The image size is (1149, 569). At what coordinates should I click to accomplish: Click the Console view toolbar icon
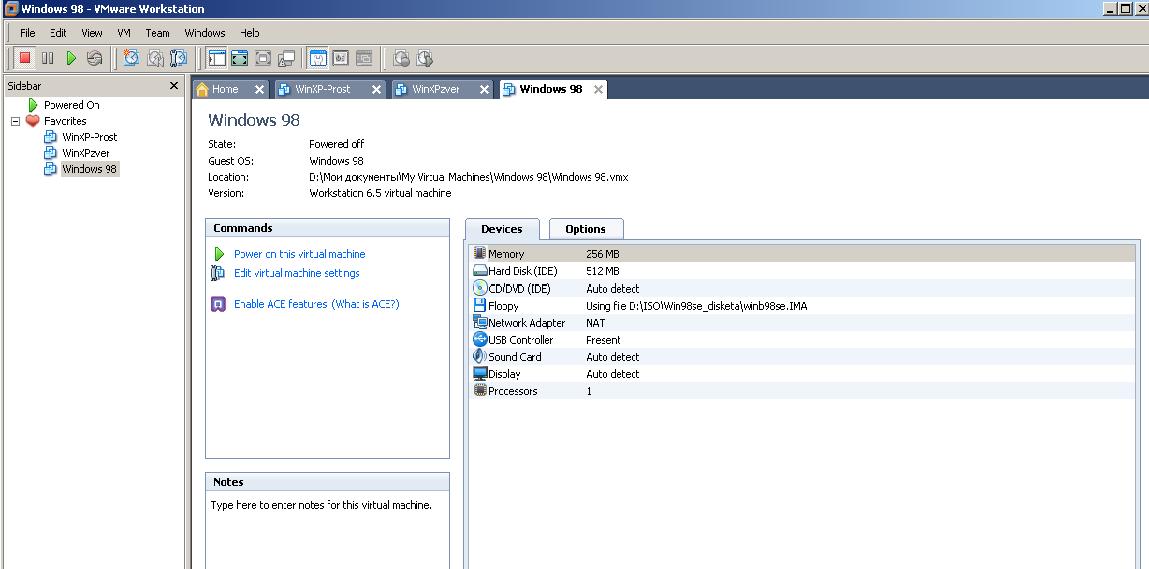pyautogui.click(x=364, y=58)
